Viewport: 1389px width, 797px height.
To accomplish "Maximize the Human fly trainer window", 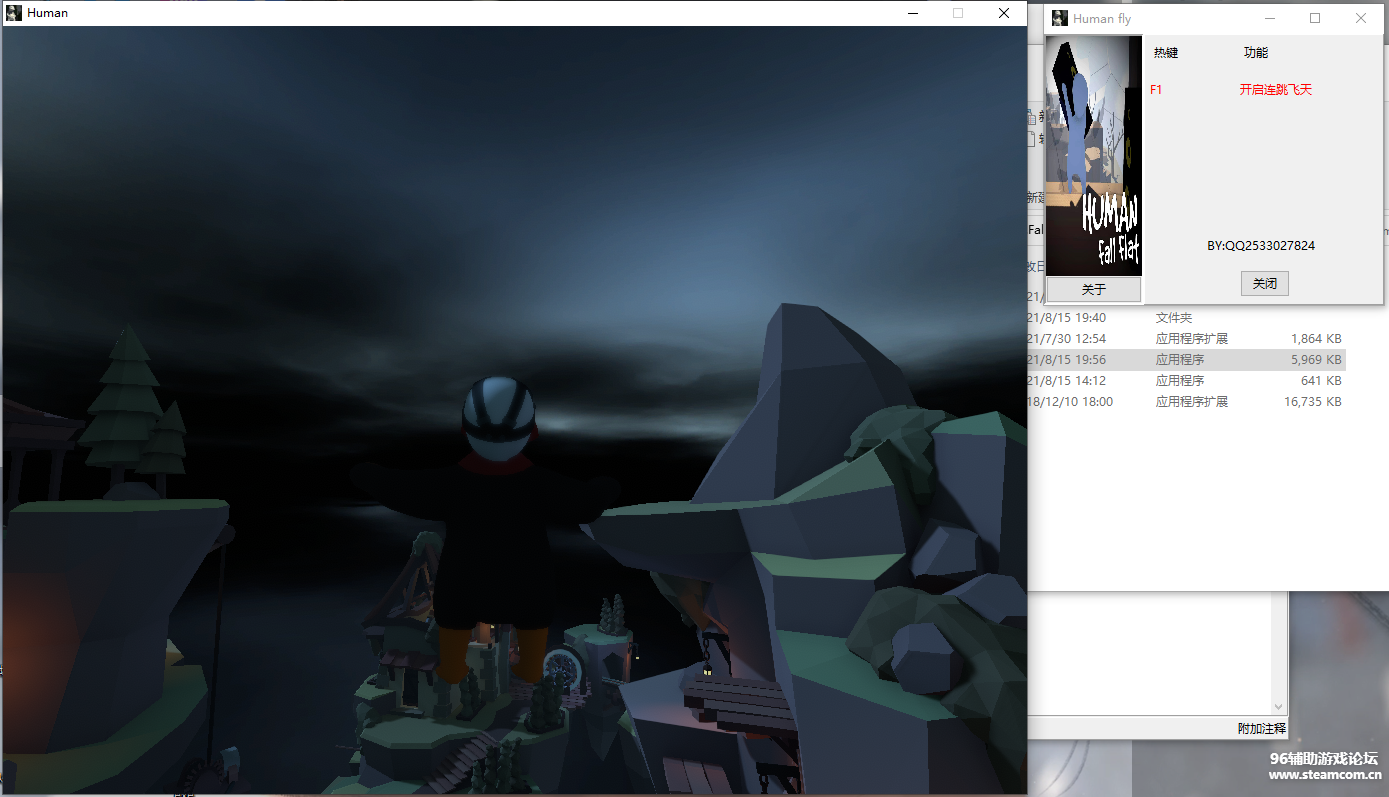I will tap(1315, 18).
